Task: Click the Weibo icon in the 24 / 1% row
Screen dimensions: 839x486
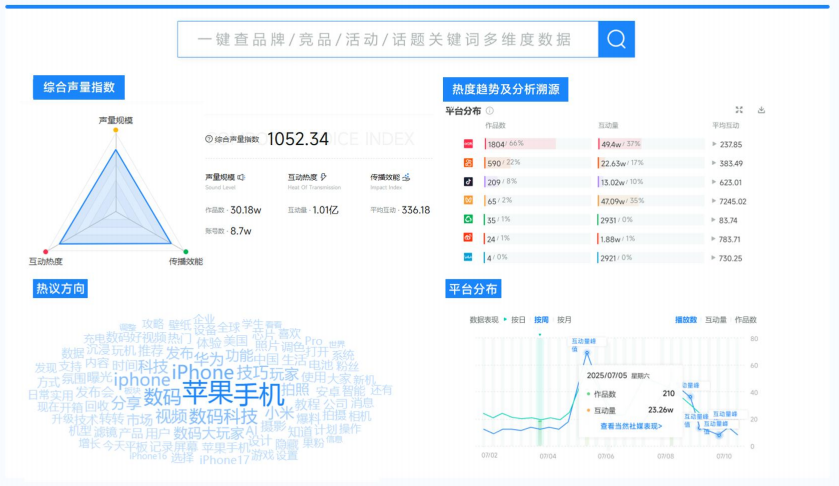Action: coord(468,238)
